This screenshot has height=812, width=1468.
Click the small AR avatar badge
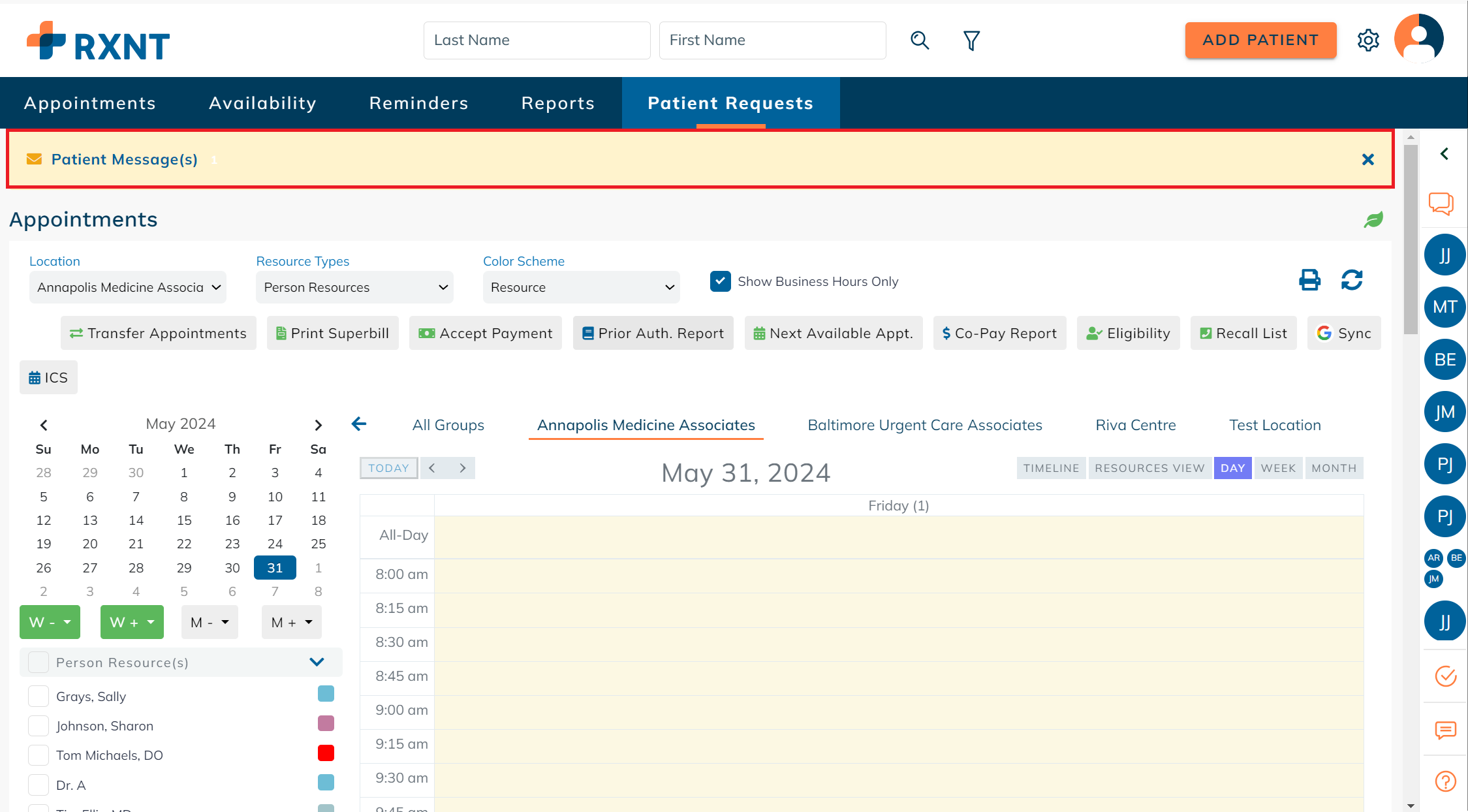pyautogui.click(x=1433, y=558)
